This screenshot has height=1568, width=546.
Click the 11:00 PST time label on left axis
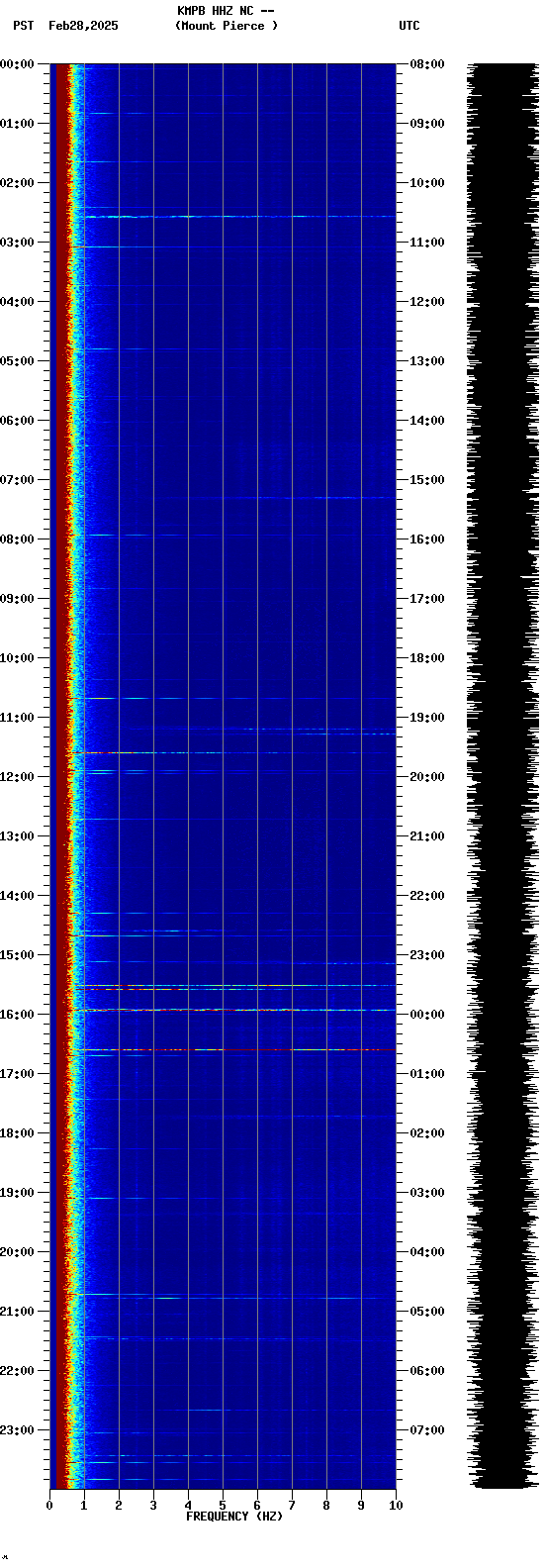(17, 718)
